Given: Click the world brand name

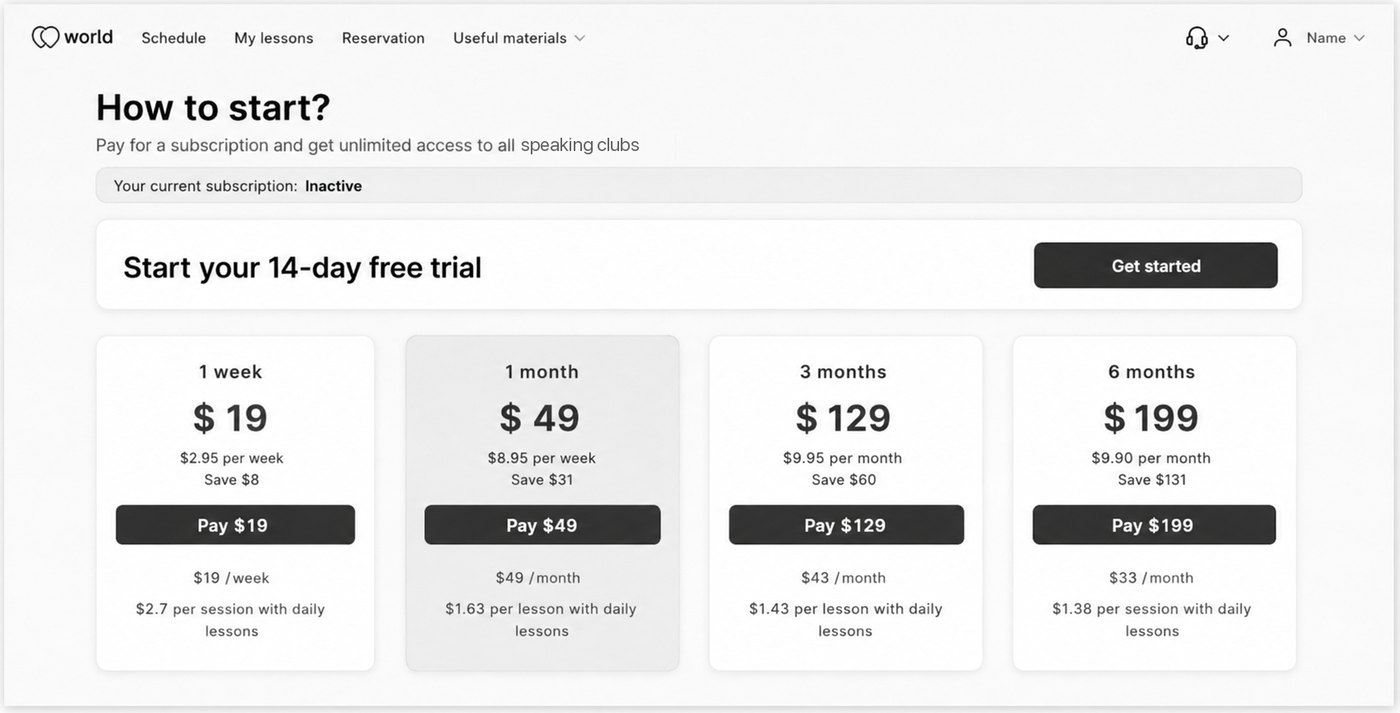Looking at the screenshot, I should (x=88, y=37).
